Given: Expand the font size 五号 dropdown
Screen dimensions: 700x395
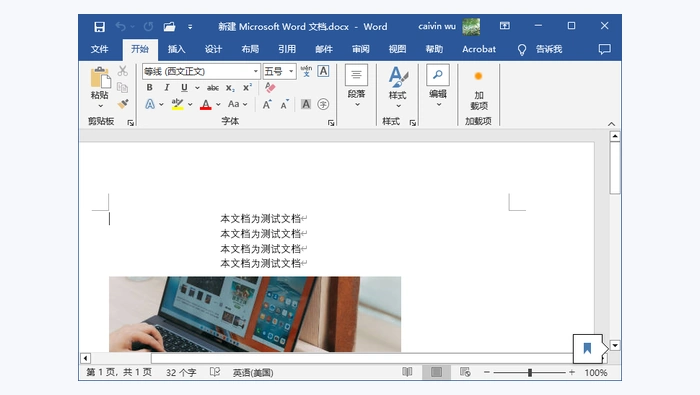Looking at the screenshot, I should tap(291, 71).
